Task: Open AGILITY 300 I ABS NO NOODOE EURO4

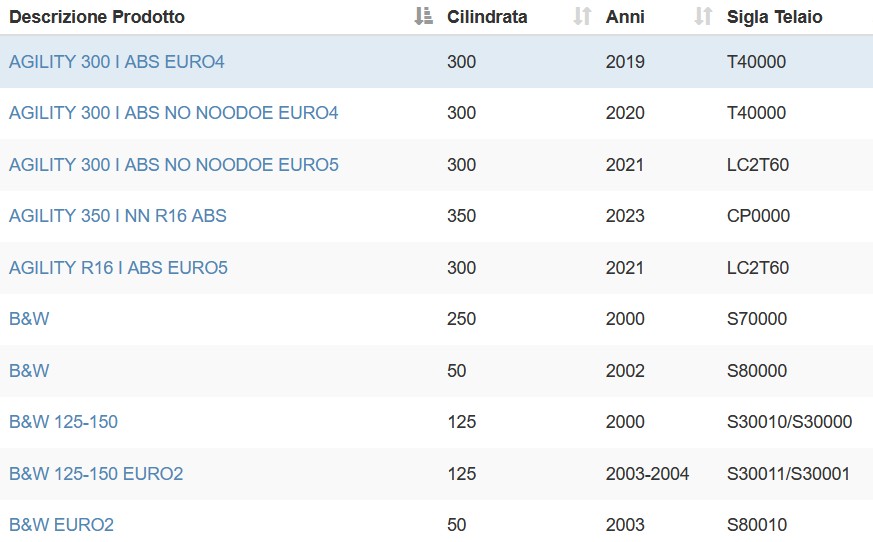Action: click(x=174, y=113)
